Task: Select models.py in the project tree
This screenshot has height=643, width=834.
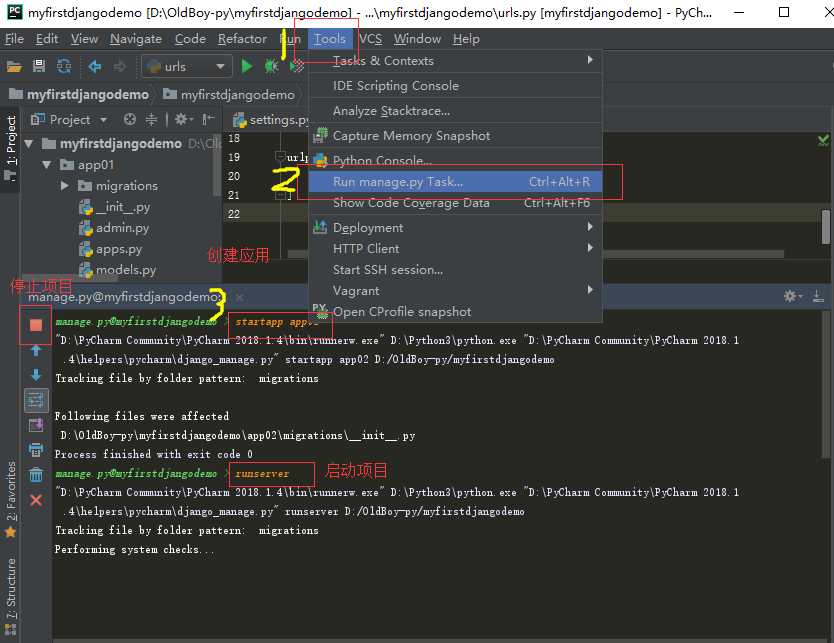Action: click(x=126, y=270)
